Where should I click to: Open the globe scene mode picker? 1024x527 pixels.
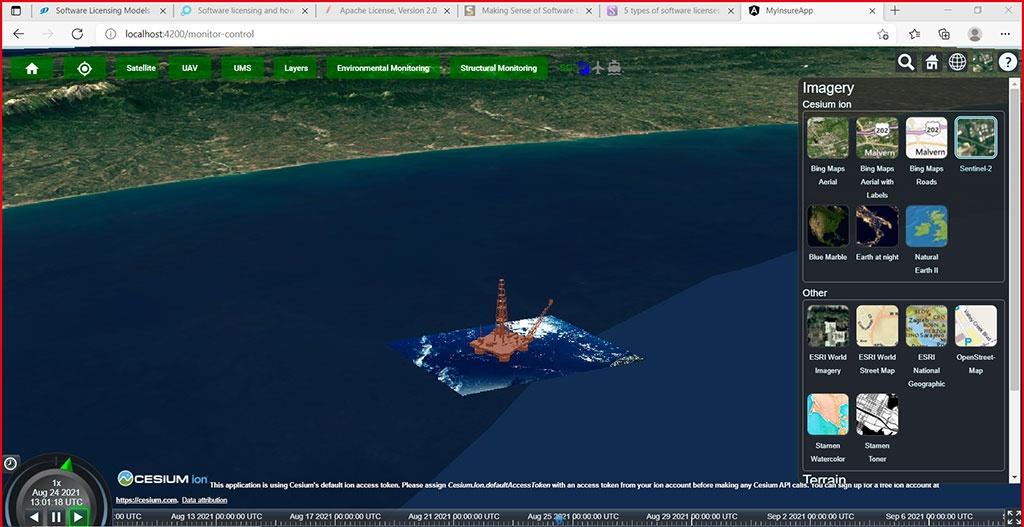click(x=957, y=62)
